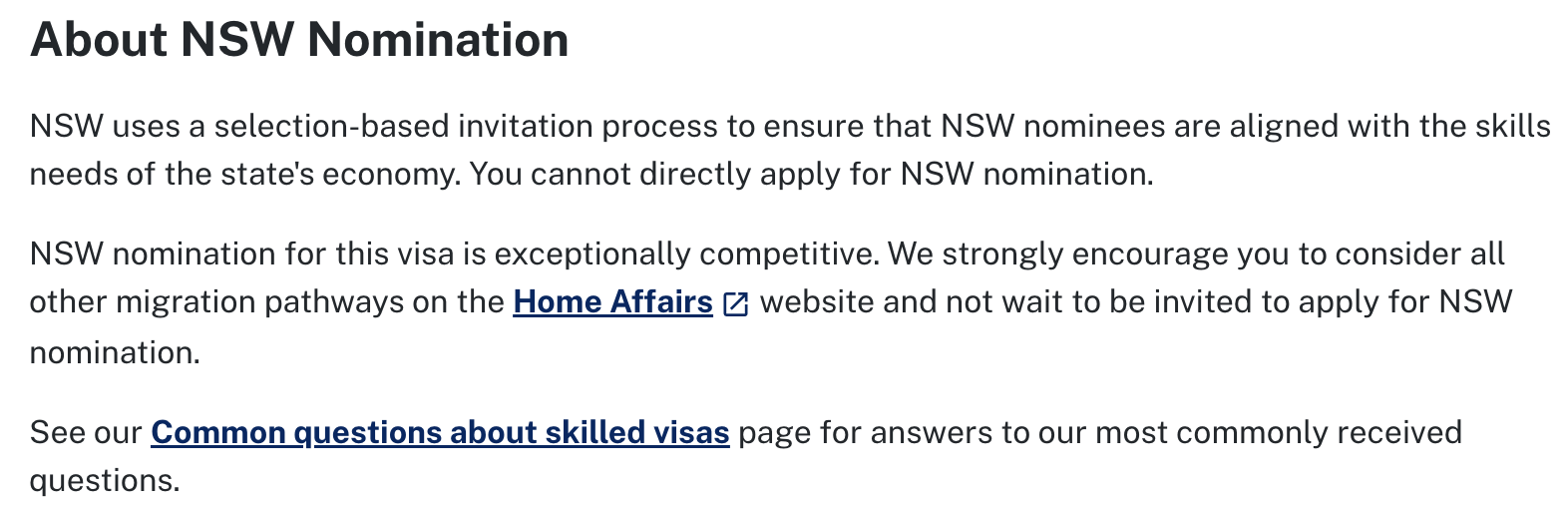
Task: Click the external link icon beside Home Affairs
Action: pyautogui.click(x=735, y=303)
